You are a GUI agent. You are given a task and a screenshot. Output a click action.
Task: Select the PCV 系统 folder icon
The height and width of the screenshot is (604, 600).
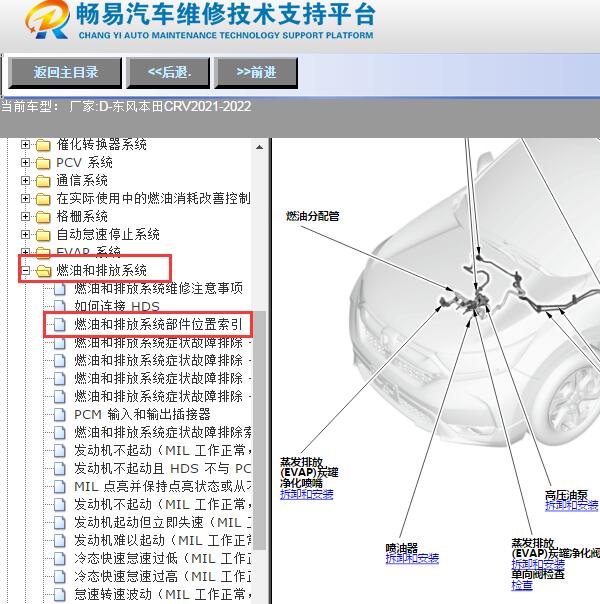pos(43,163)
